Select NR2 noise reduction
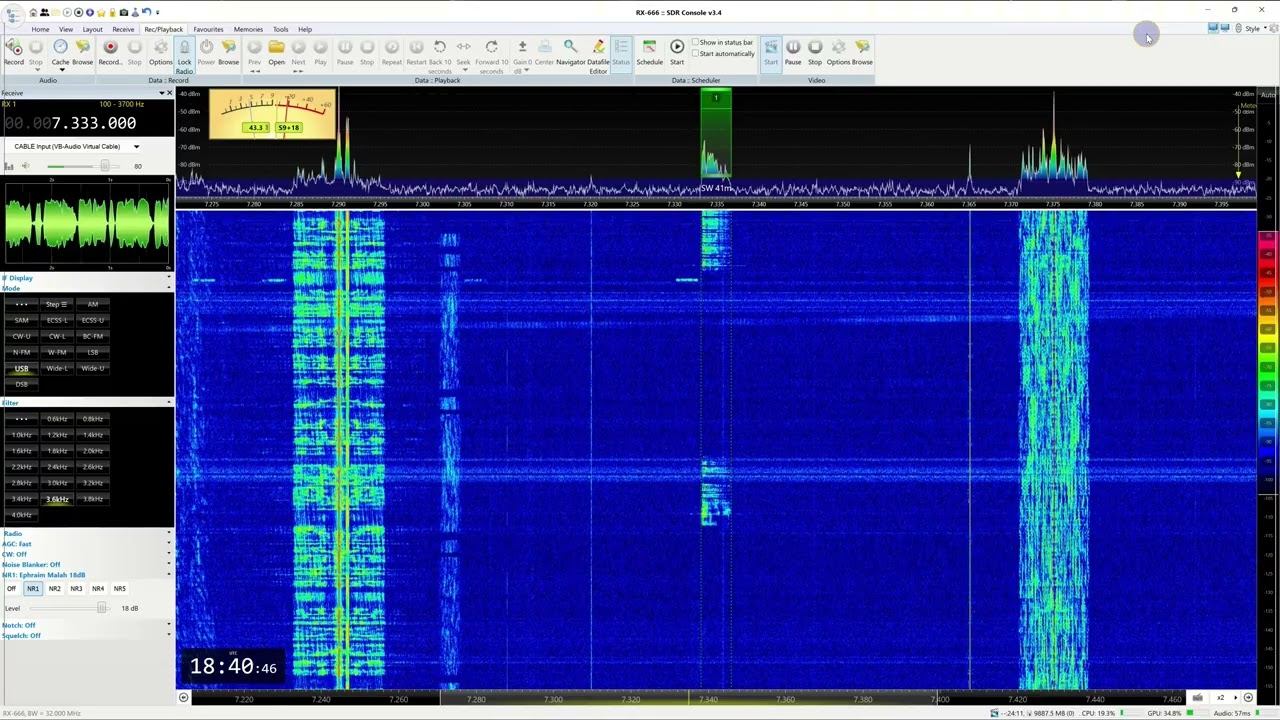Screen dimensions: 1280x720 click(x=54, y=589)
